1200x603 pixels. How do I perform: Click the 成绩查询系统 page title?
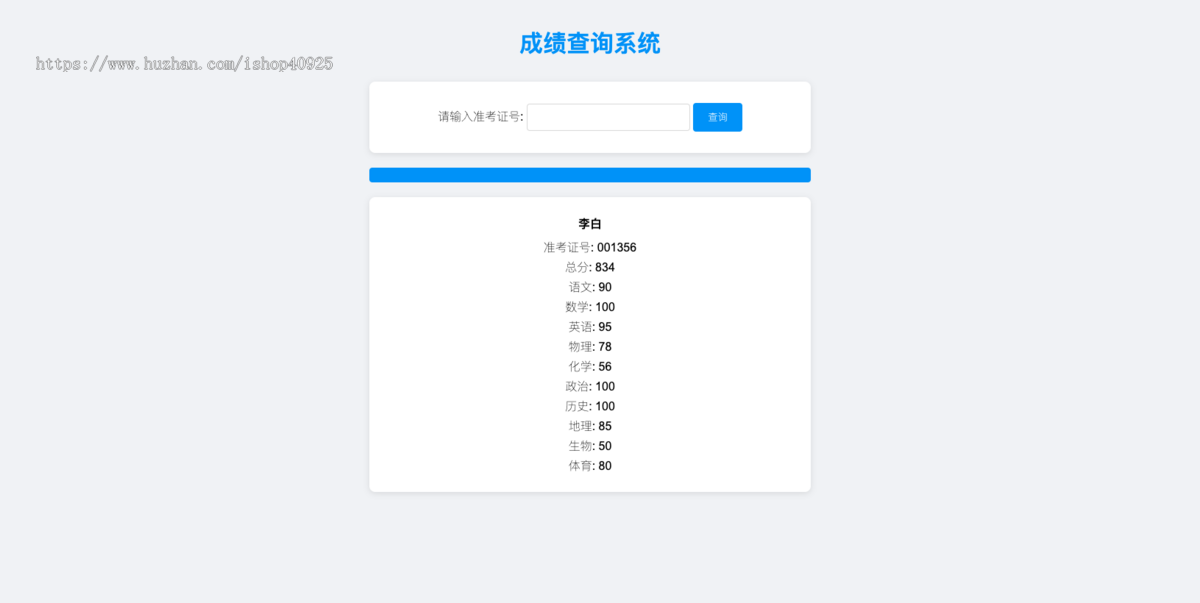590,44
